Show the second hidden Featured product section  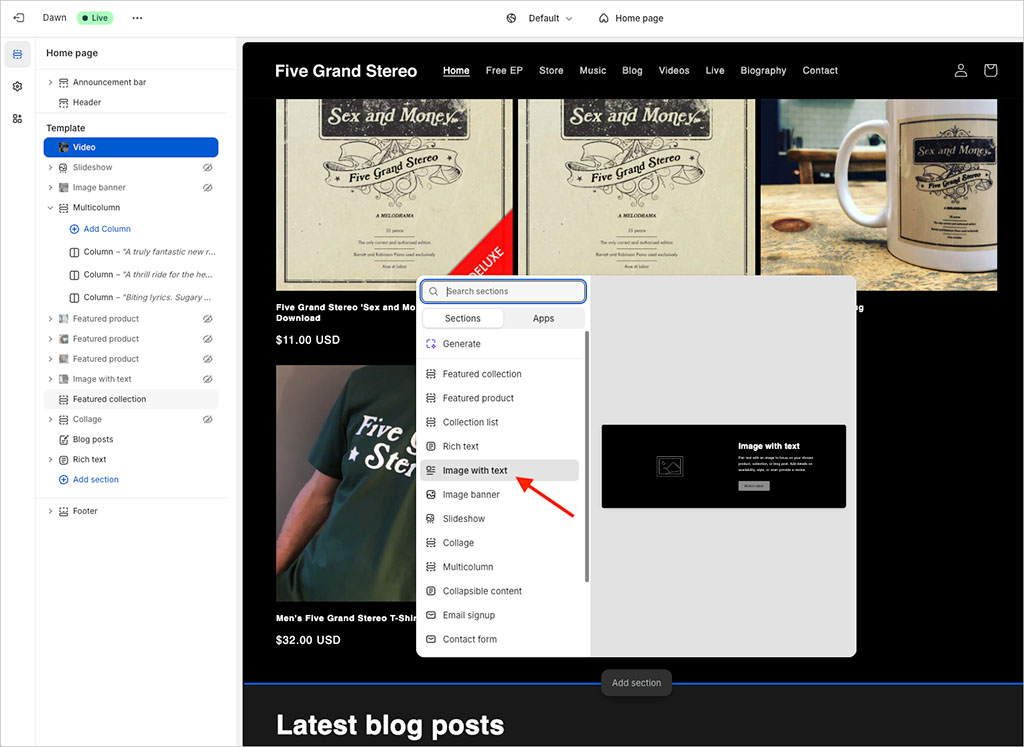[x=208, y=339]
